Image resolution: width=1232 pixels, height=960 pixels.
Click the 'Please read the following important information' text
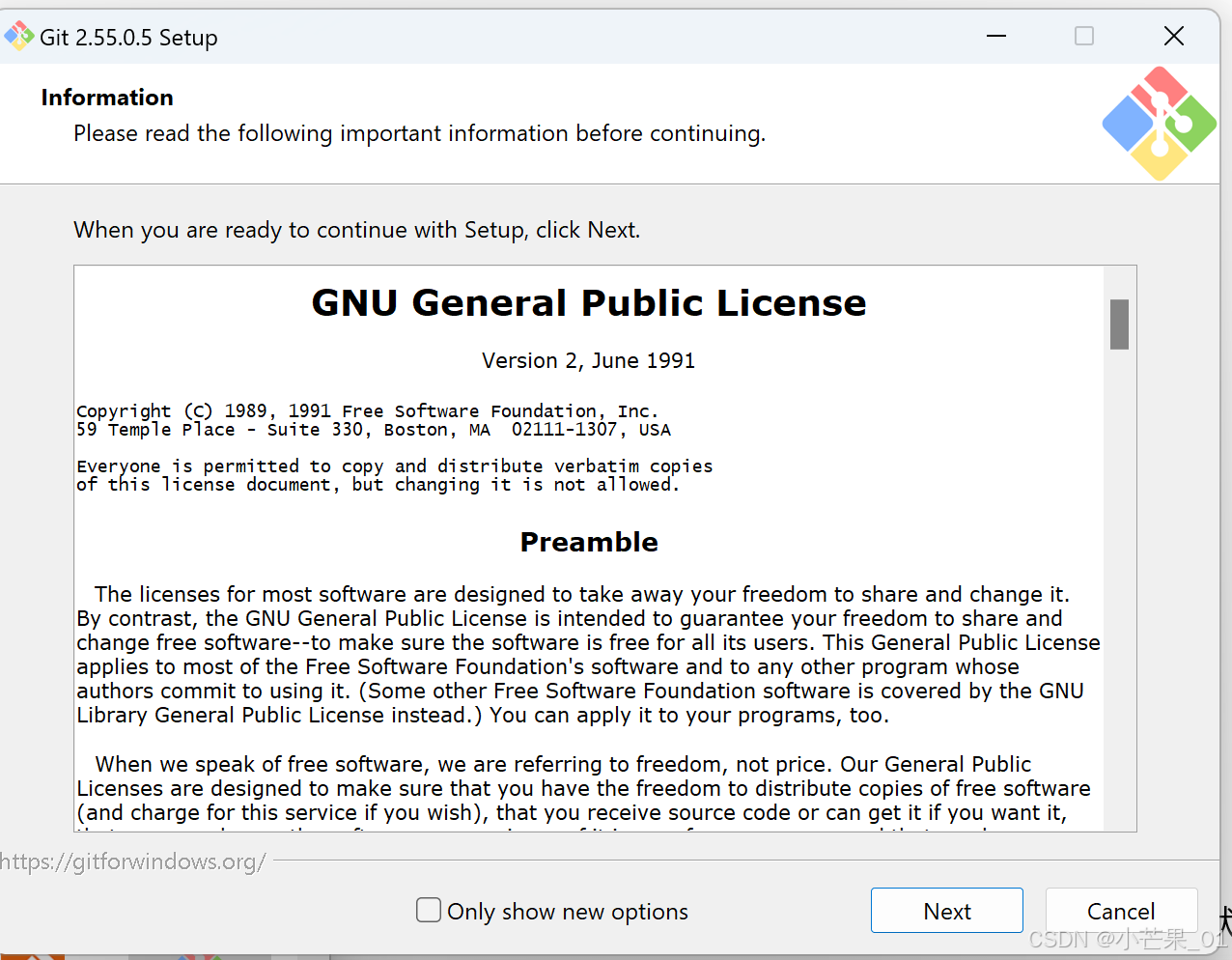pos(420,133)
